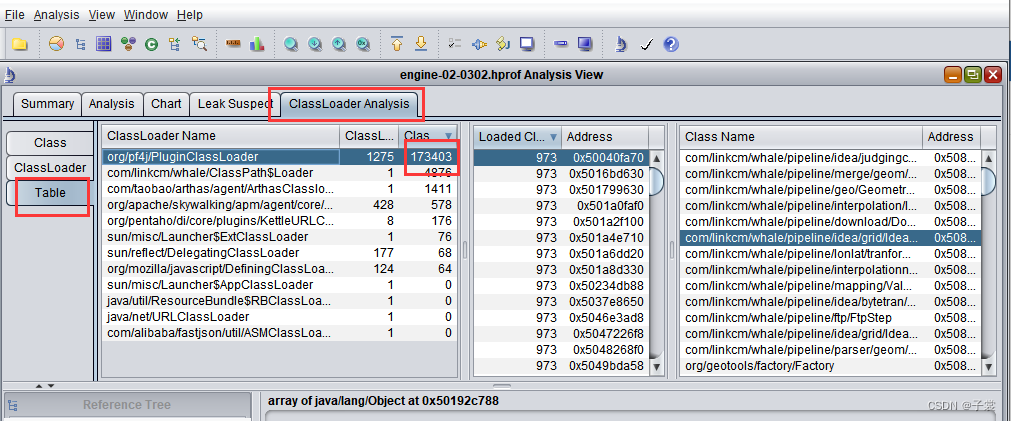Viewport: 1011px width, 421px height.
Task: Click the tree with green arrow icon
Action: tap(175, 44)
